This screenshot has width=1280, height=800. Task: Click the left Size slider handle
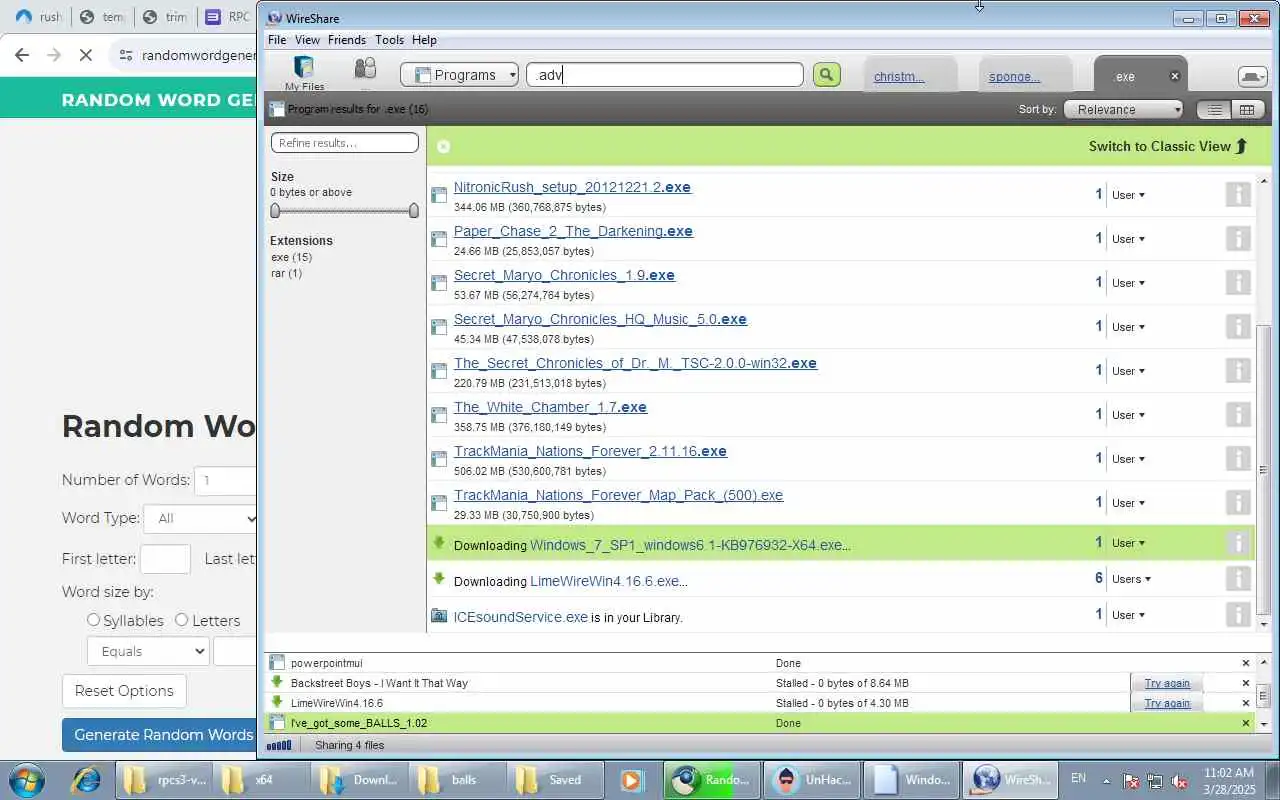point(275,210)
